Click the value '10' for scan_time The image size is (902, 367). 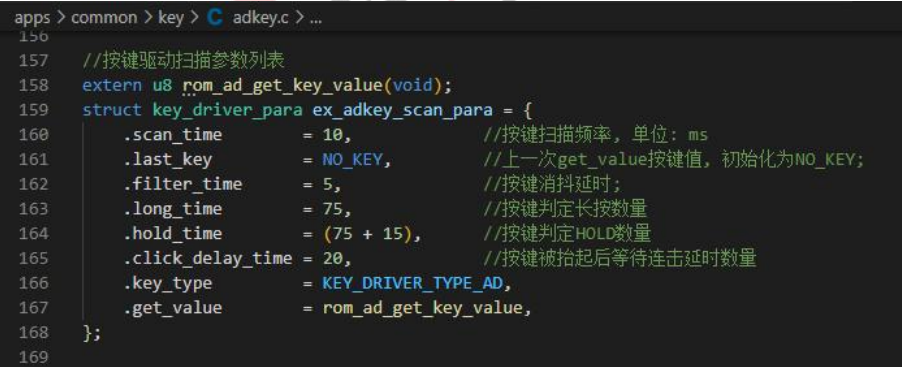[x=332, y=135]
